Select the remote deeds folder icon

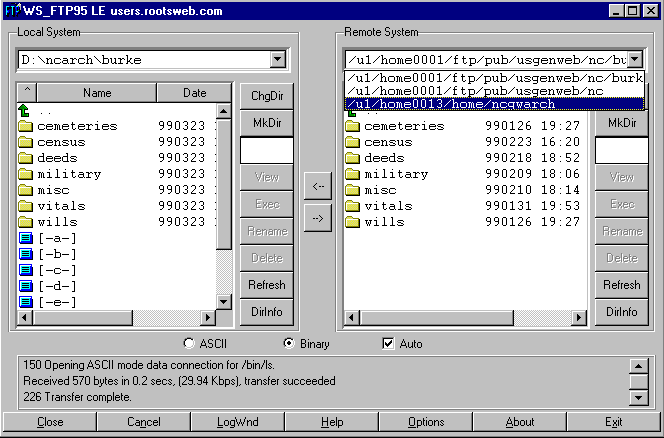coord(353,158)
